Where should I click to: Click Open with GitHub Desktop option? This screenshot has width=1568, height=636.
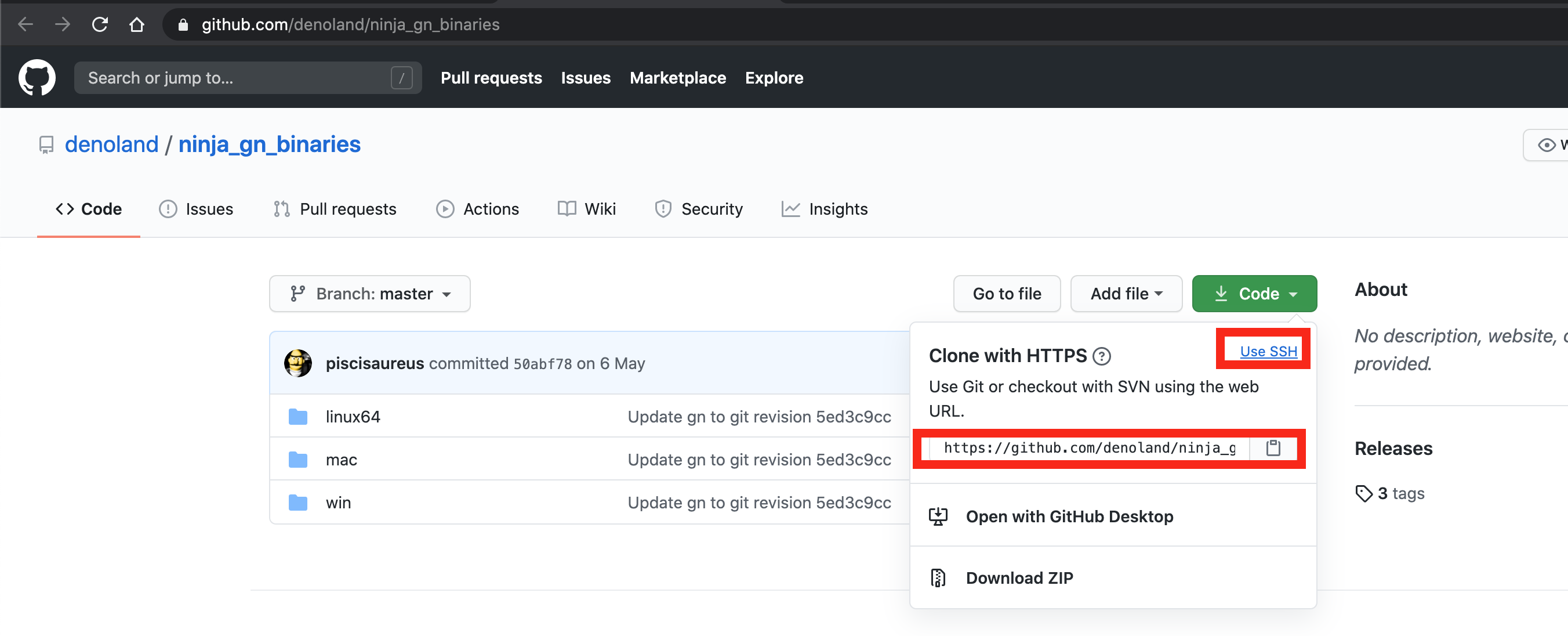(1069, 516)
